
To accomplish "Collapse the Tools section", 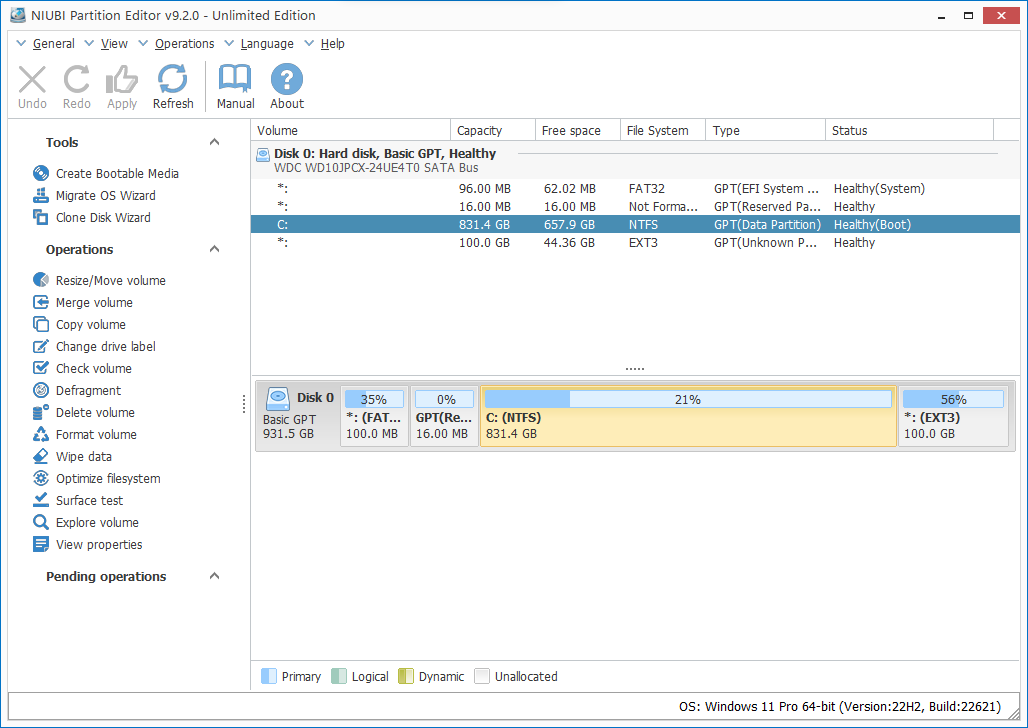I will click(214, 143).
